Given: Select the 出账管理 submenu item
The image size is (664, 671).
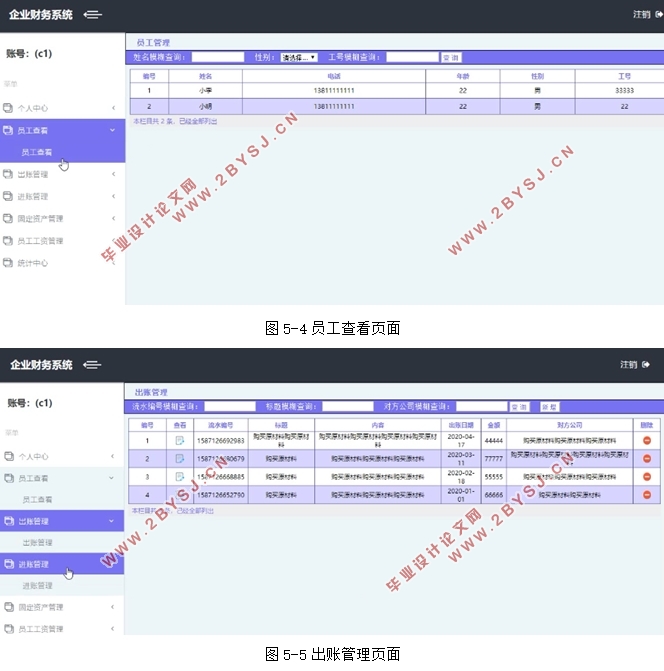Looking at the screenshot, I should pyautogui.click(x=37, y=542).
